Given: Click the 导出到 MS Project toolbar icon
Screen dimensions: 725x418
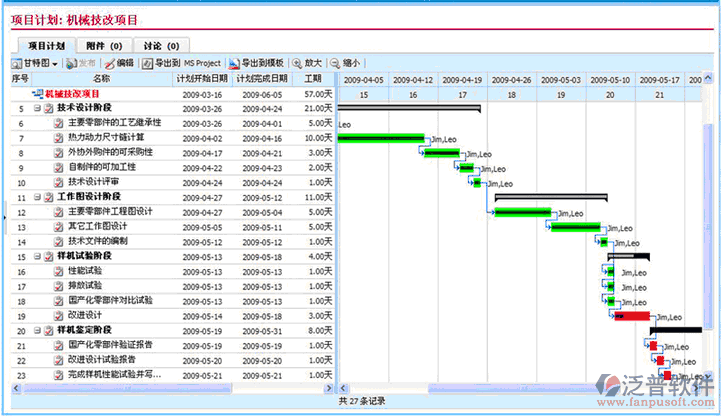Looking at the screenshot, I should [148, 62].
